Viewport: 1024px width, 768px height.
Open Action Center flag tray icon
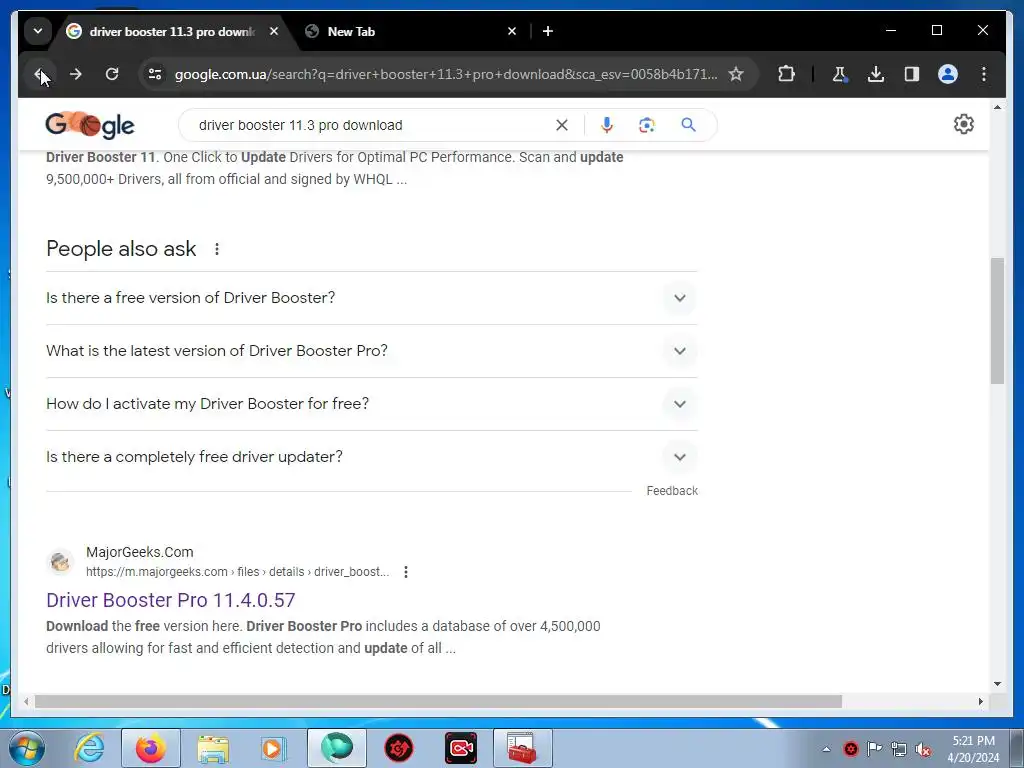tap(874, 749)
